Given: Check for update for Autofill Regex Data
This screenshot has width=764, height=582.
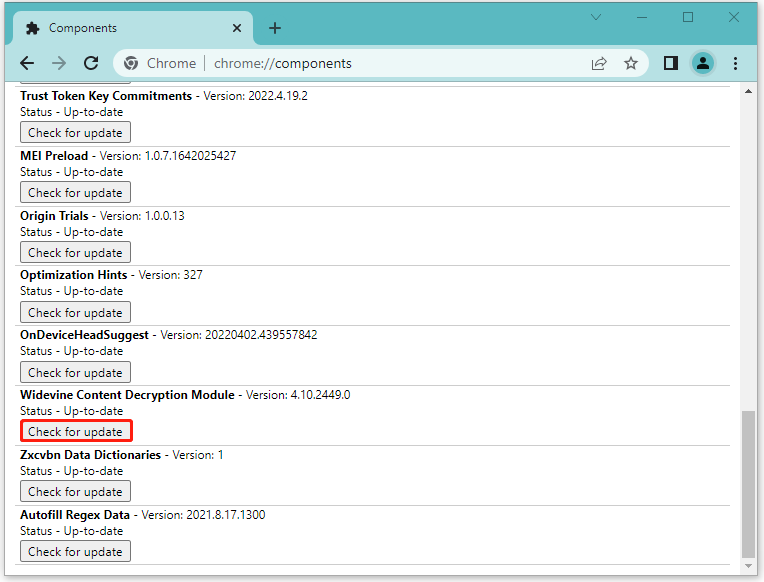Looking at the screenshot, I should tap(76, 551).
